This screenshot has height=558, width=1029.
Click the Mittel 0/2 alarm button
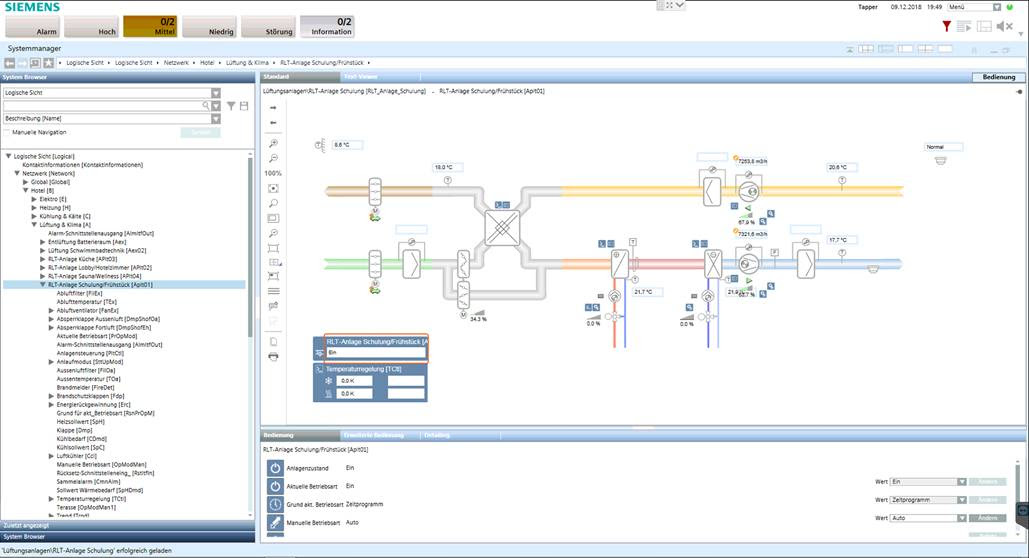tap(152, 26)
